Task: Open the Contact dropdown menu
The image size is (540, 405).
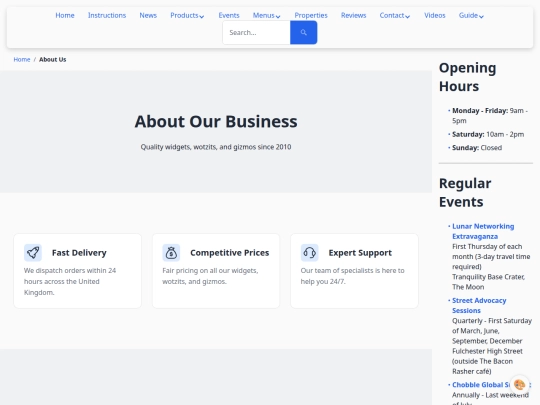Action: coord(395,15)
